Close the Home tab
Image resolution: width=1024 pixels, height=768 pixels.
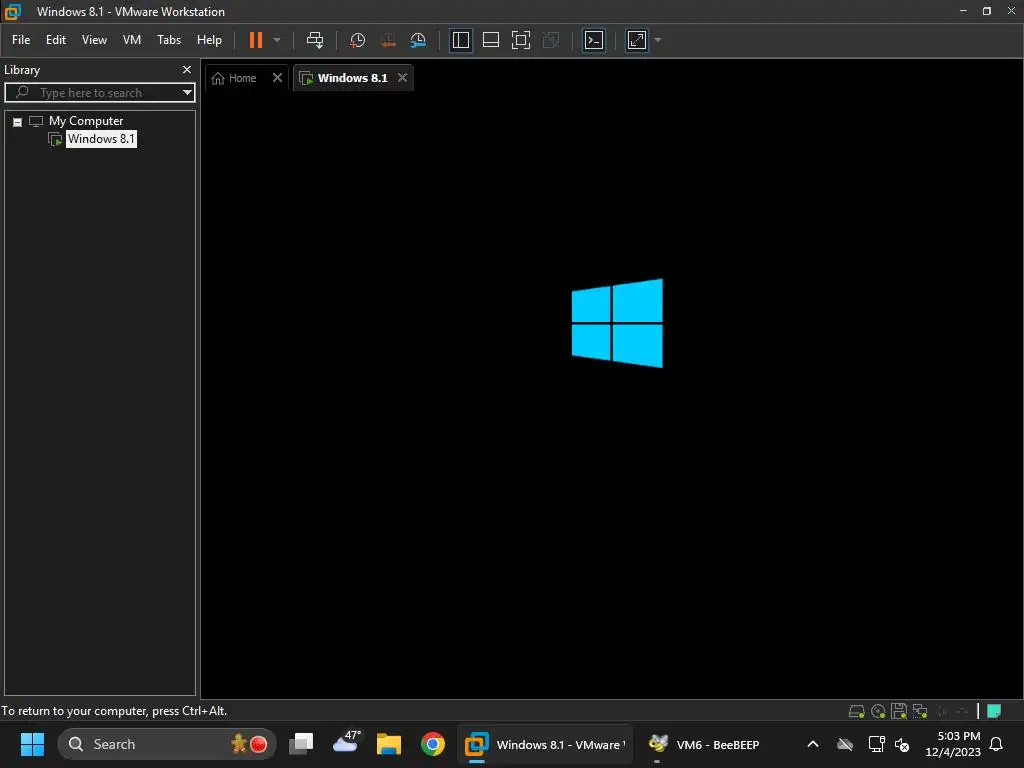click(x=277, y=78)
